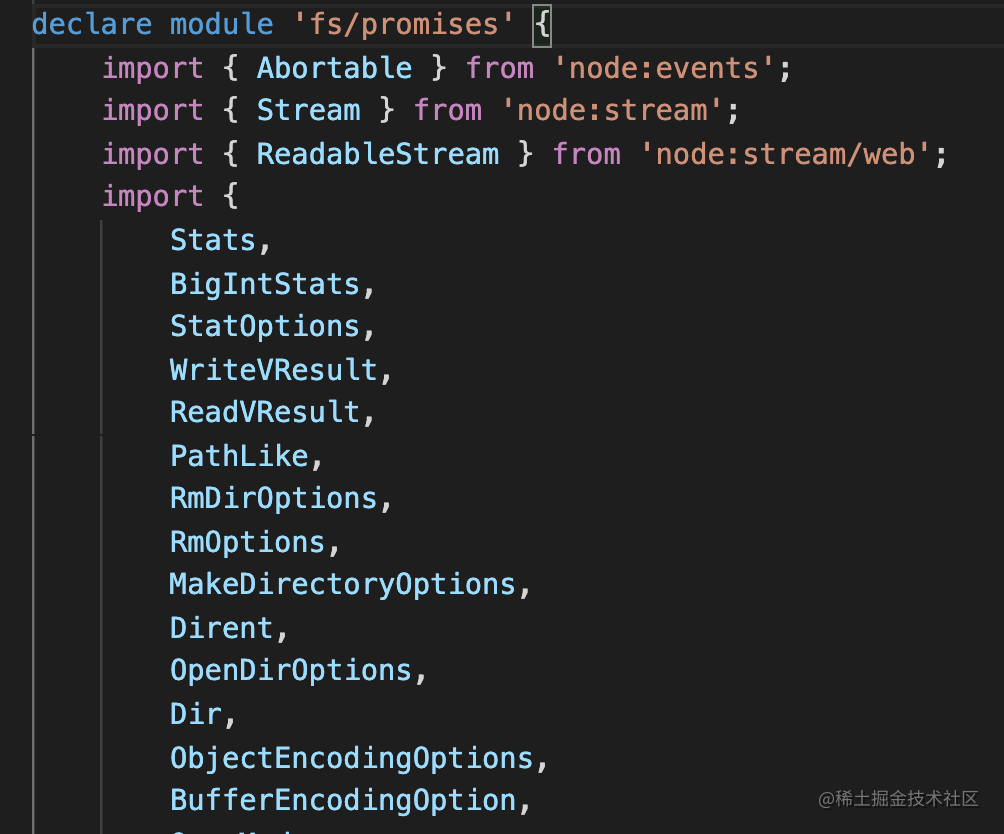
Task: Click the BufferEncodingOption identifier
Action: (343, 800)
